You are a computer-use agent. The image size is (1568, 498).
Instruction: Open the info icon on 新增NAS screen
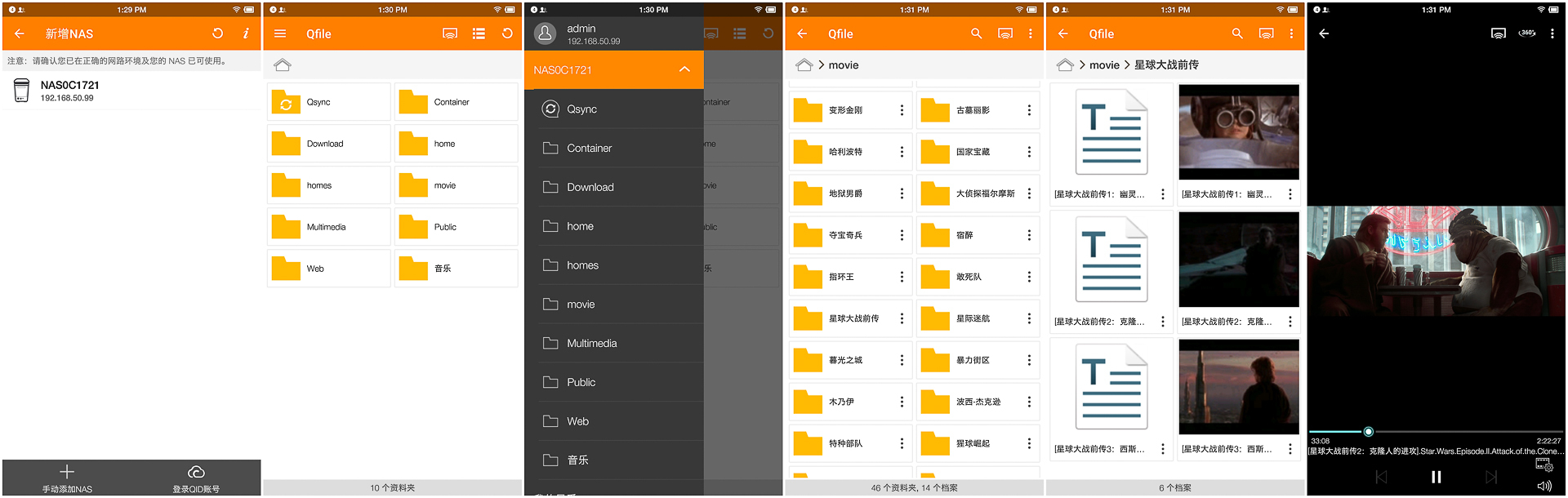[246, 33]
